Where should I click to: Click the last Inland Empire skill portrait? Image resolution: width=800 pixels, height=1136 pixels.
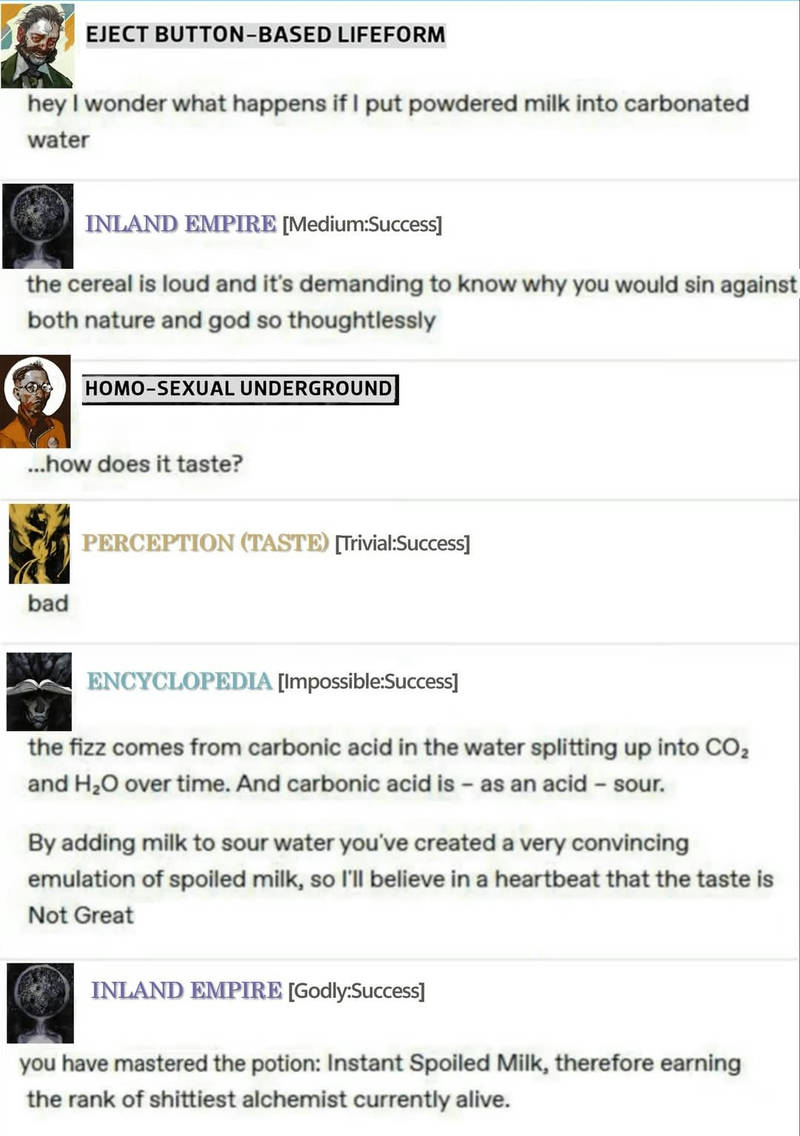41,1003
